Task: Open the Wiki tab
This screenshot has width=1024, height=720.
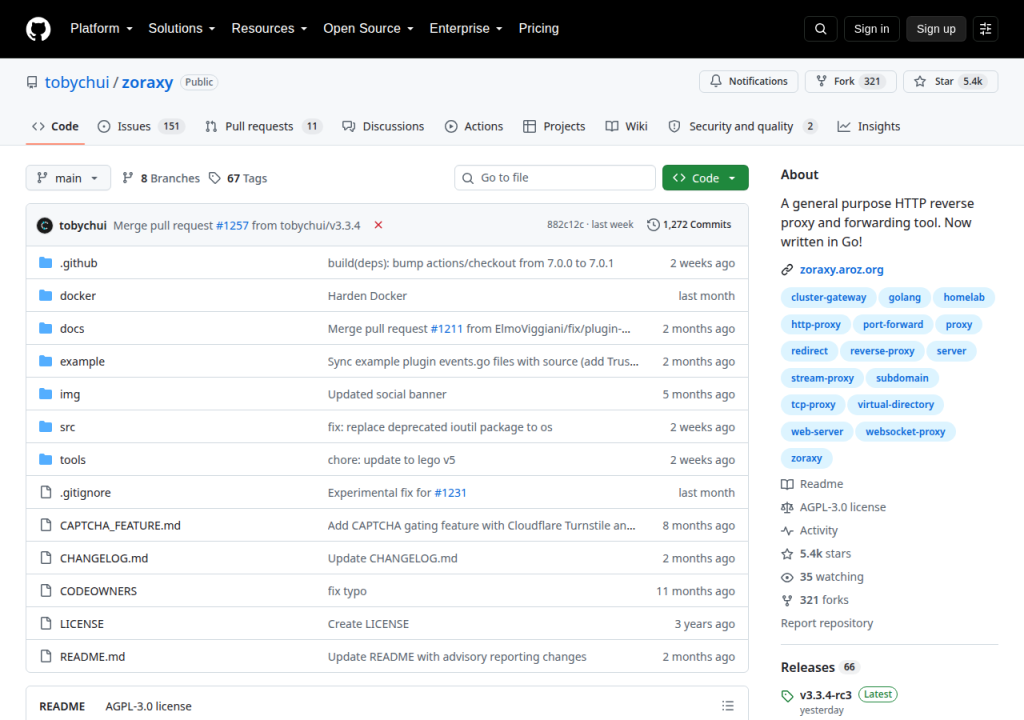Action: point(626,126)
